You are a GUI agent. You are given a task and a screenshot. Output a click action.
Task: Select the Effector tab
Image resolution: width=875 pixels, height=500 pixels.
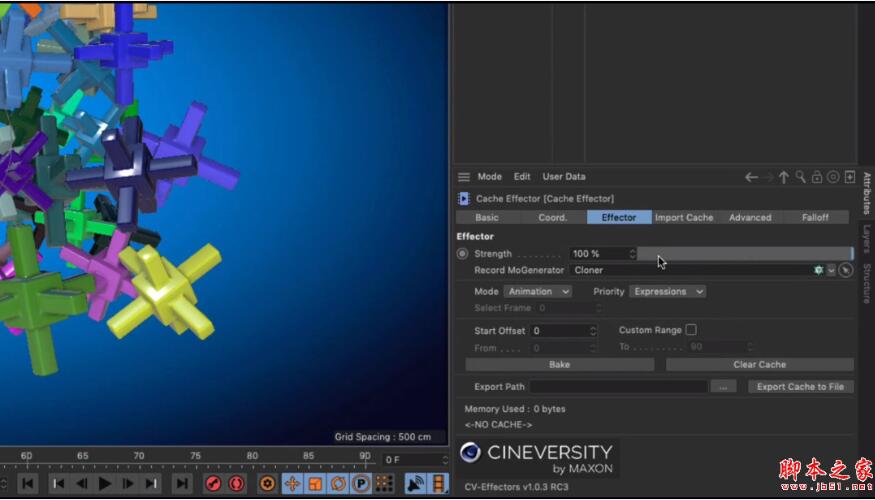[x=619, y=218]
